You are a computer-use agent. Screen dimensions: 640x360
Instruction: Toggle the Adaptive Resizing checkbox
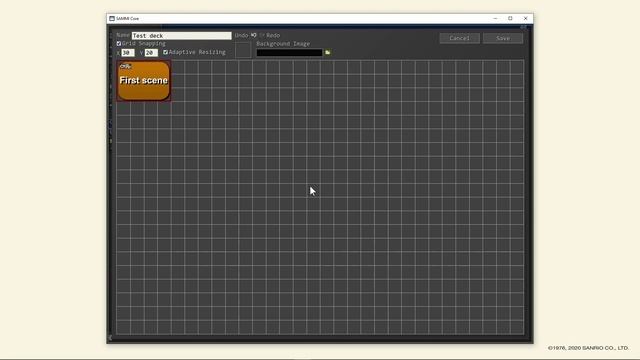click(165, 52)
